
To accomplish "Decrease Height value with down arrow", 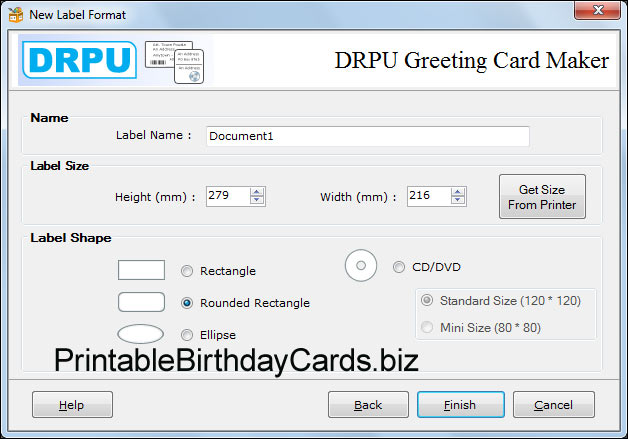I will [257, 200].
